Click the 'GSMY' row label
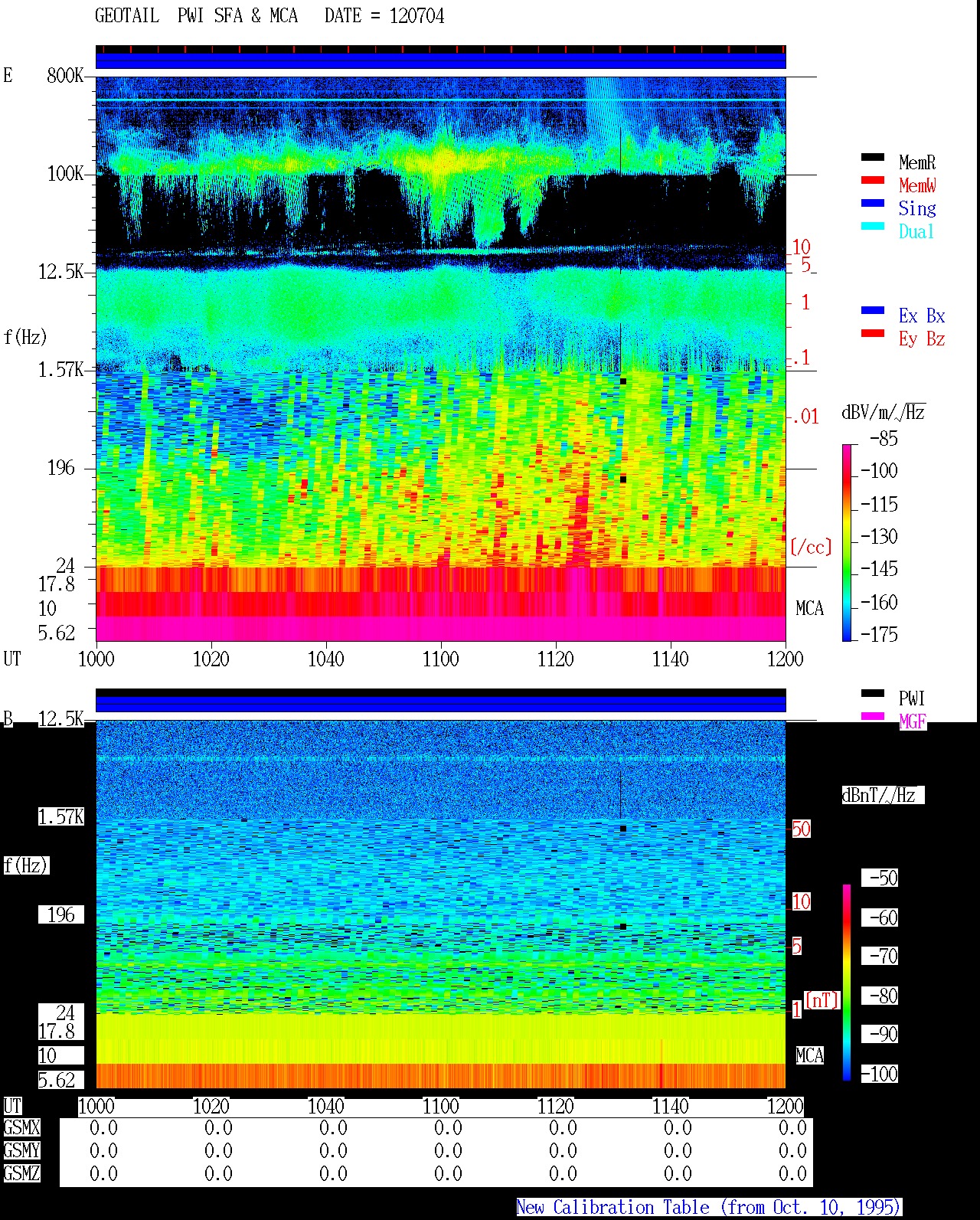The height and width of the screenshot is (1220, 980). tap(21, 1150)
